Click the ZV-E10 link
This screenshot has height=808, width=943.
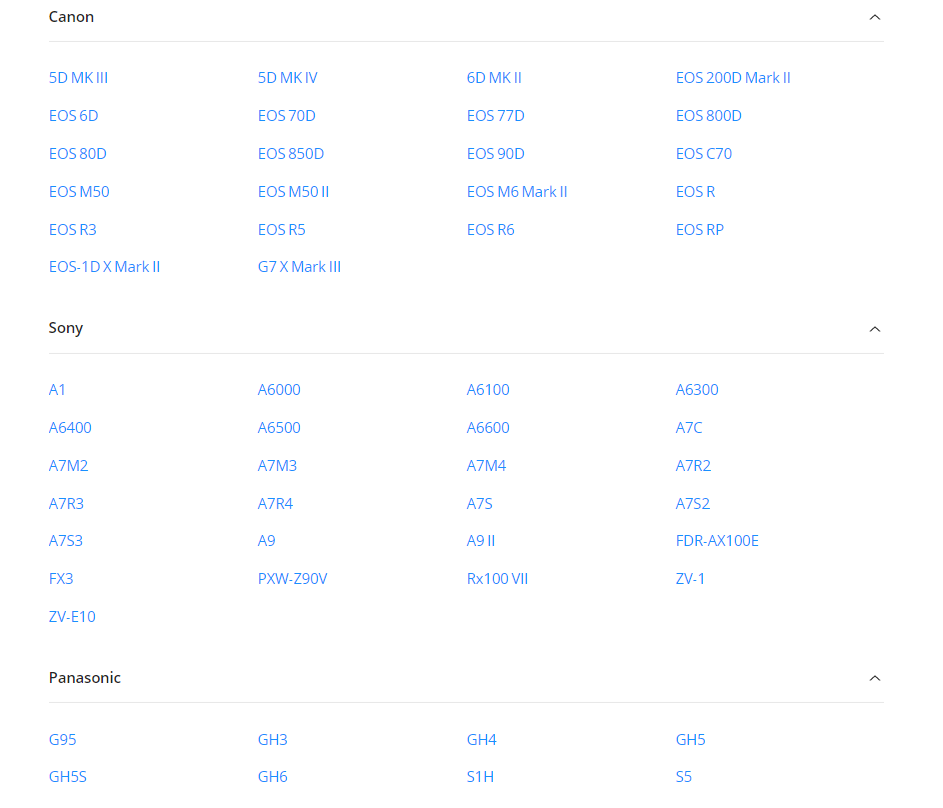(72, 617)
